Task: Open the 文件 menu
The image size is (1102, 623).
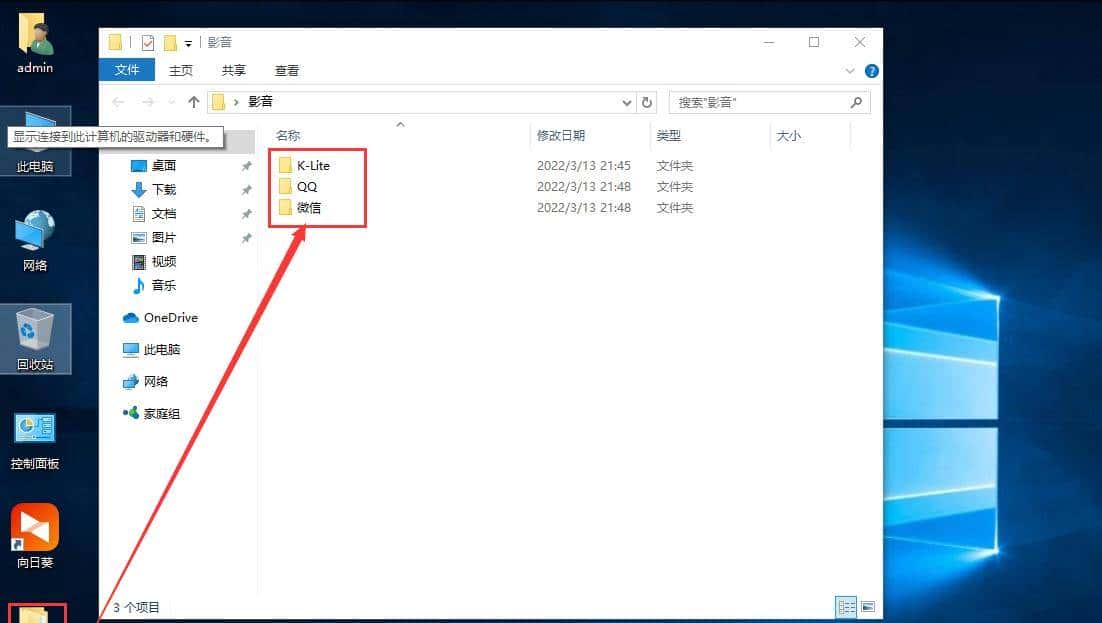Action: (127, 70)
